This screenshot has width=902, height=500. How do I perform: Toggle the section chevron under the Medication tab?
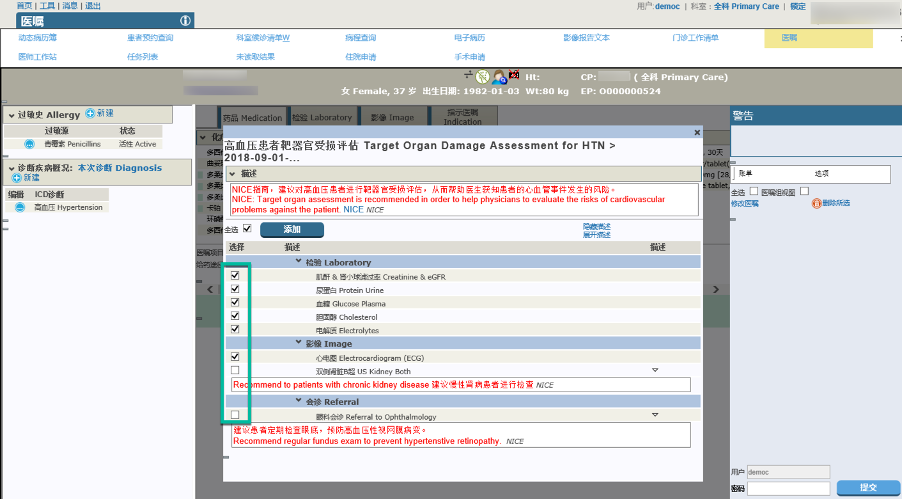[202, 138]
